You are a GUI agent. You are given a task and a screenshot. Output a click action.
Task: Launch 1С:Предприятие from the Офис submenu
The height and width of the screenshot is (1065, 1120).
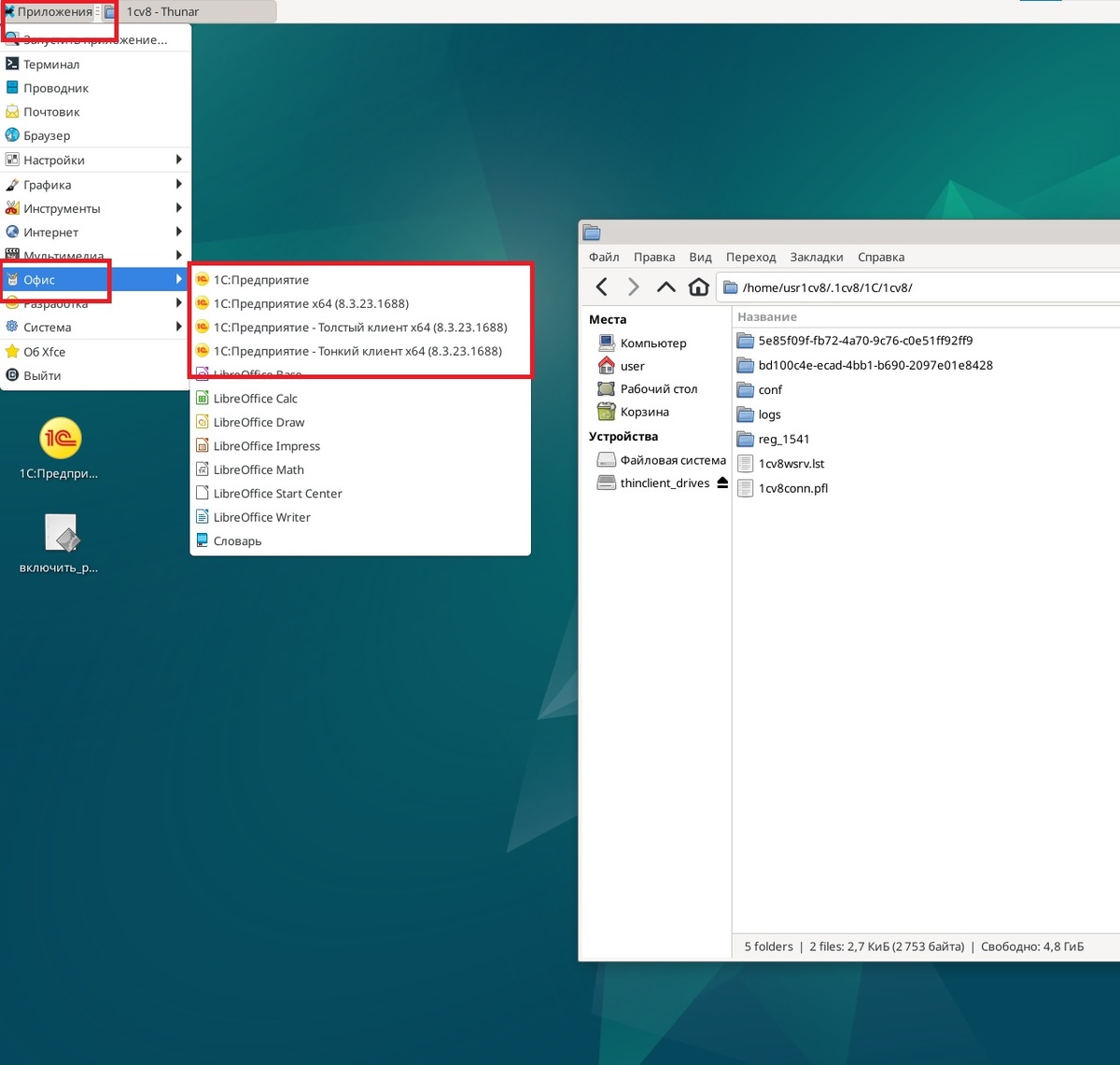tap(360, 279)
